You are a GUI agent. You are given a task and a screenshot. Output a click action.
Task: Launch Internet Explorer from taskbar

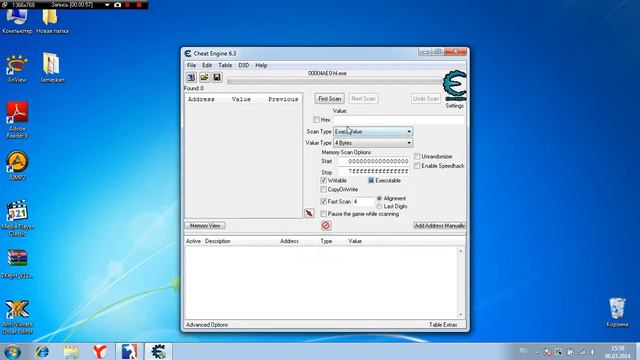tap(42, 351)
